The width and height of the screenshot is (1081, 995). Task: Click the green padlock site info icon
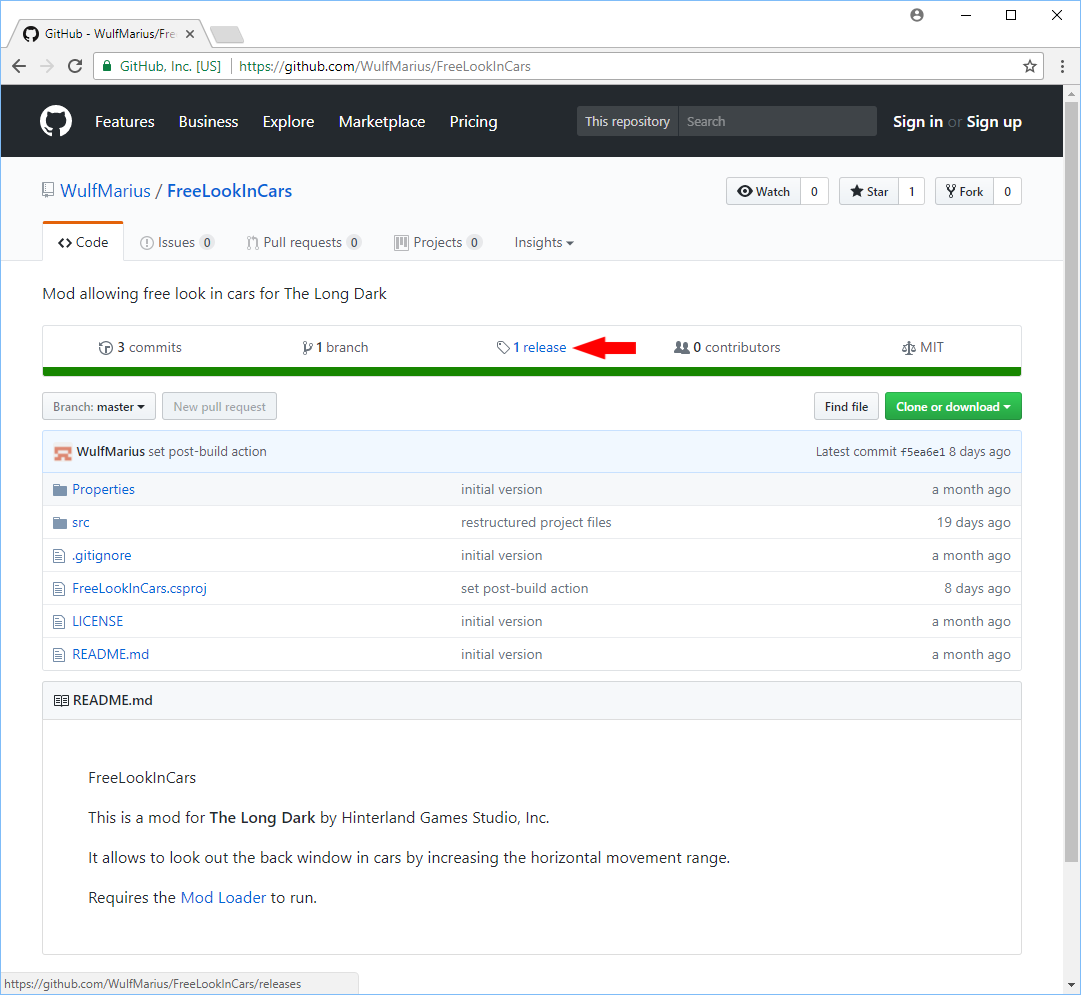coord(107,66)
